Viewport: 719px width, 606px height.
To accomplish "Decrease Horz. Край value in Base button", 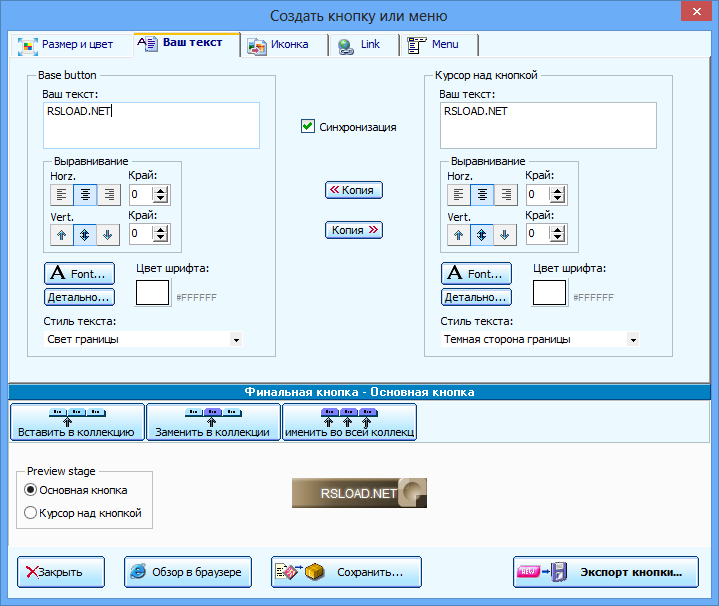I will click(160, 199).
